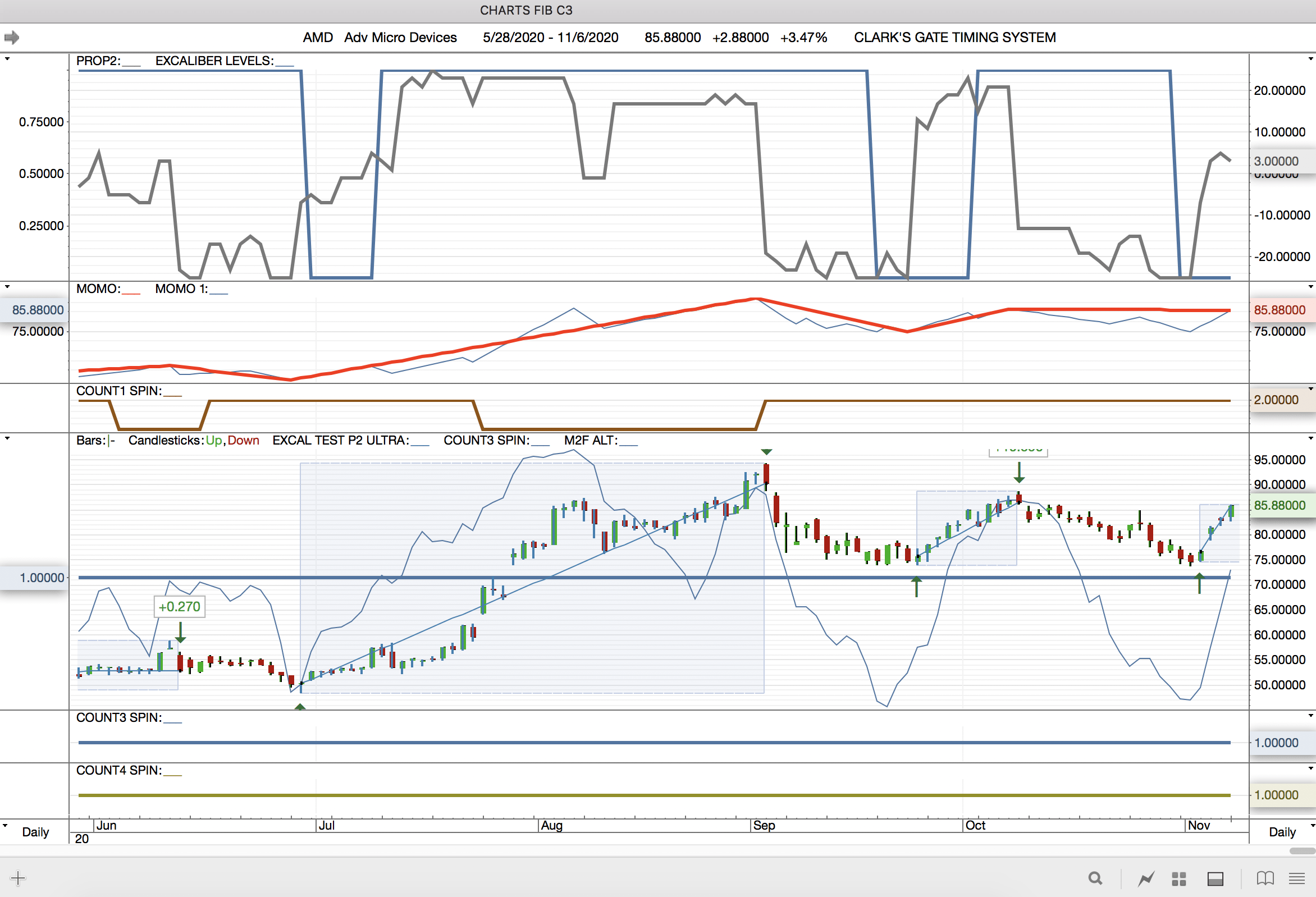Toggle the split-pane layout icon

point(1215,878)
